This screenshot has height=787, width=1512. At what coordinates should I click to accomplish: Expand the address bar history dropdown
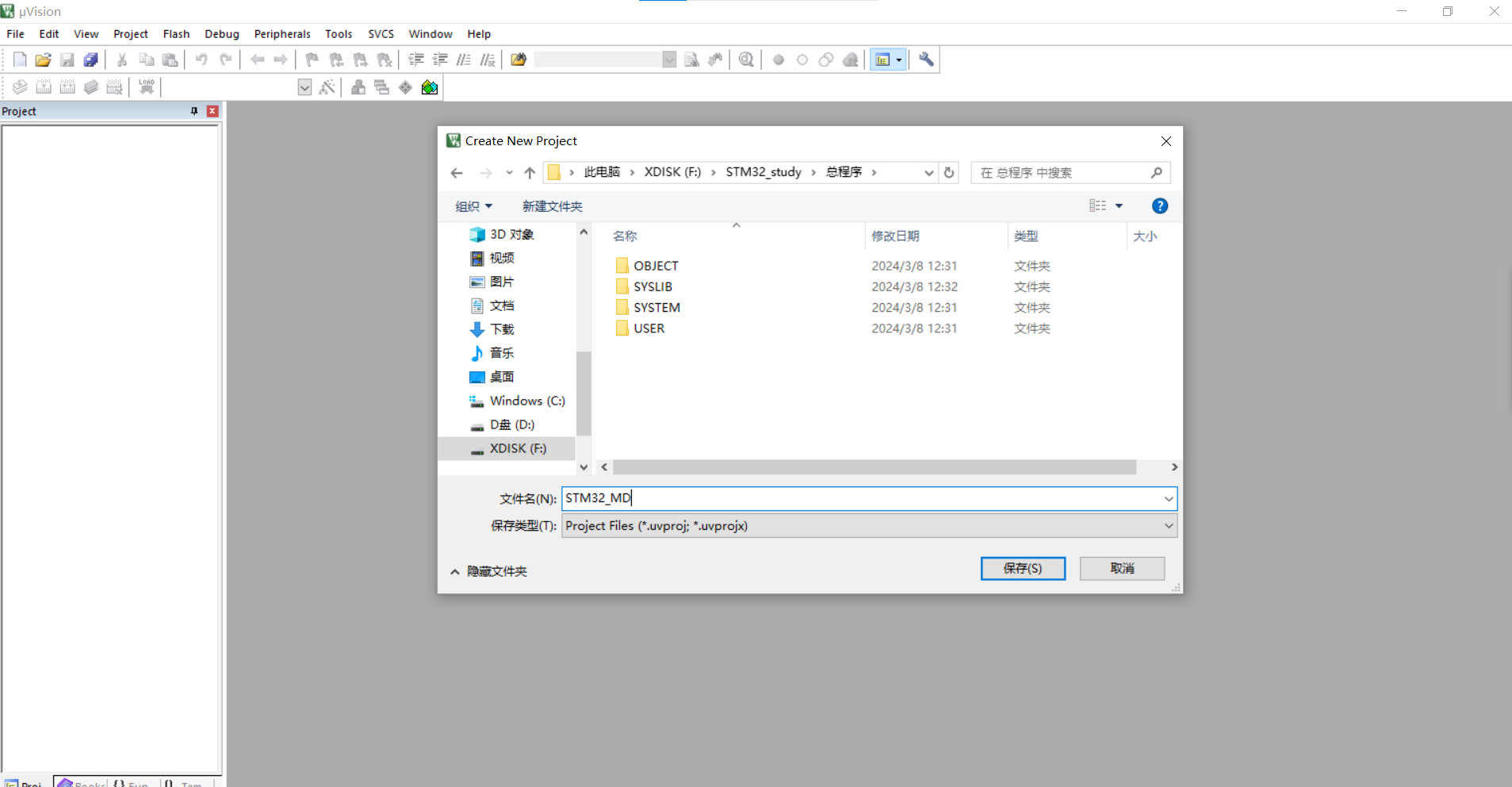(x=929, y=173)
